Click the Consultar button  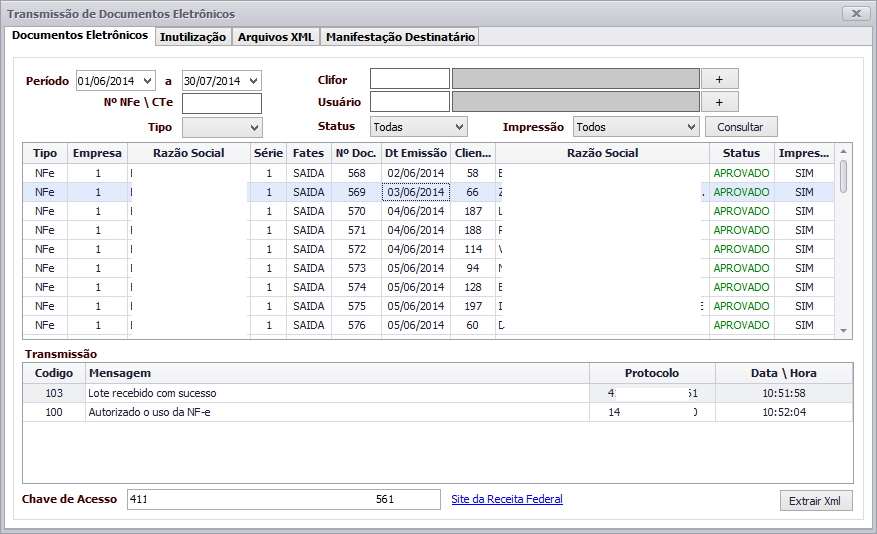741,127
